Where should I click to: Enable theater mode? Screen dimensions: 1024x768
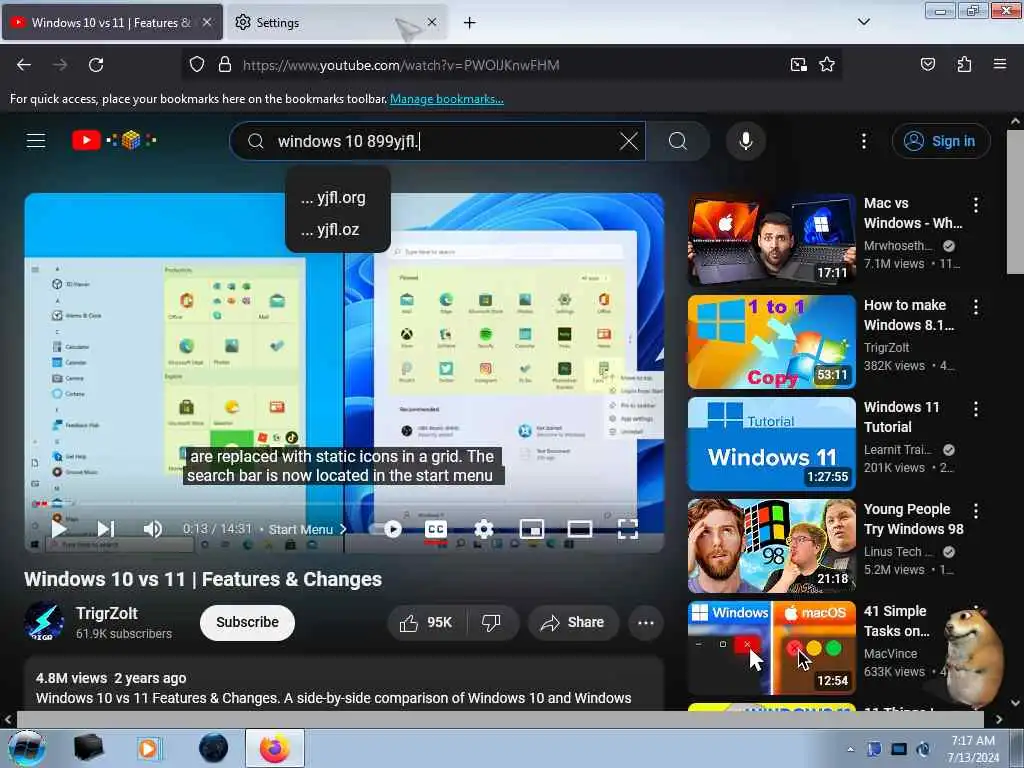pos(579,529)
